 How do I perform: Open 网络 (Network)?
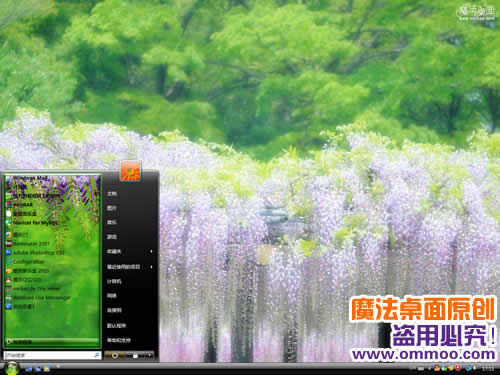112,296
